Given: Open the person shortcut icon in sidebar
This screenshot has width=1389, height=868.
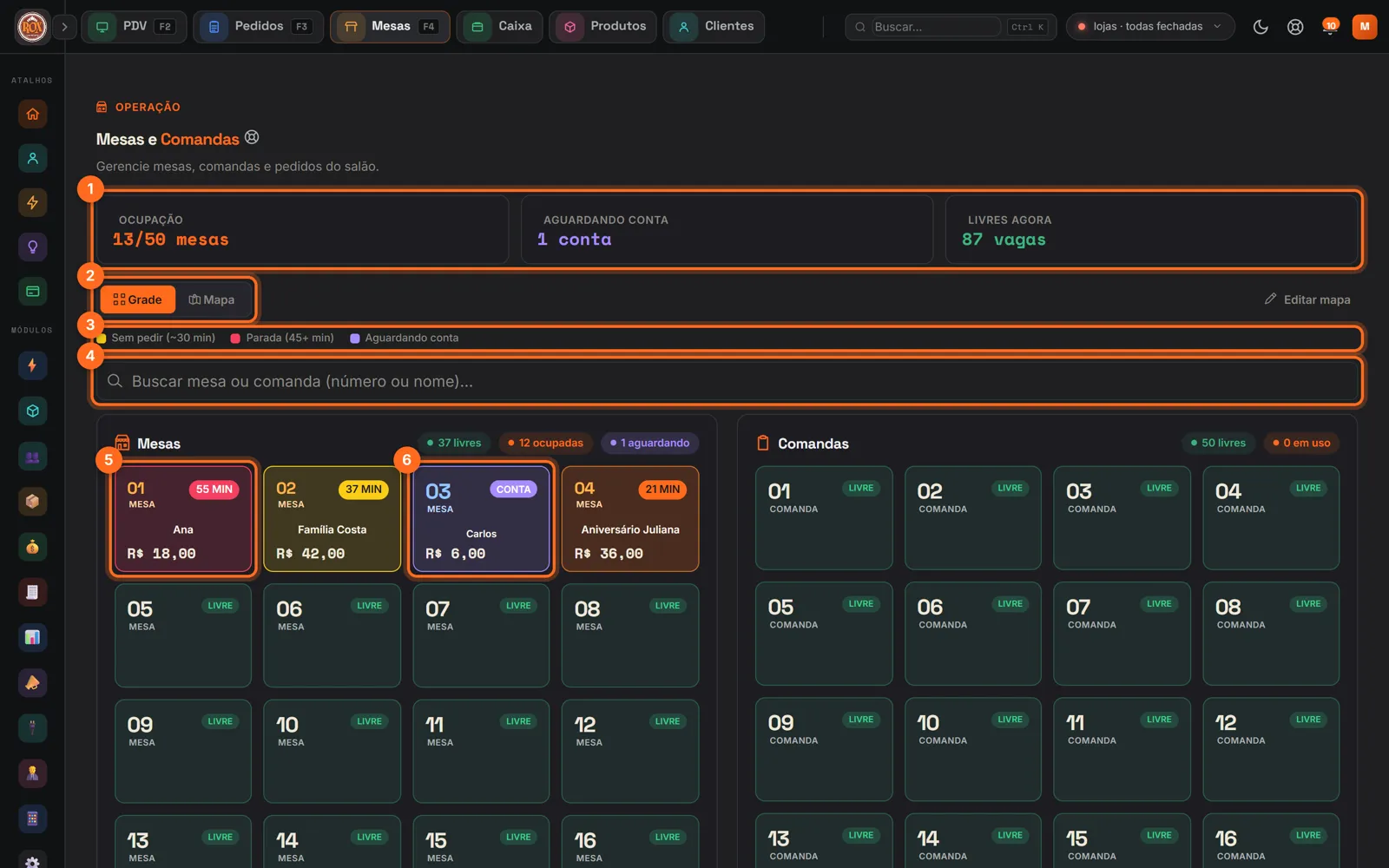Looking at the screenshot, I should 32,158.
